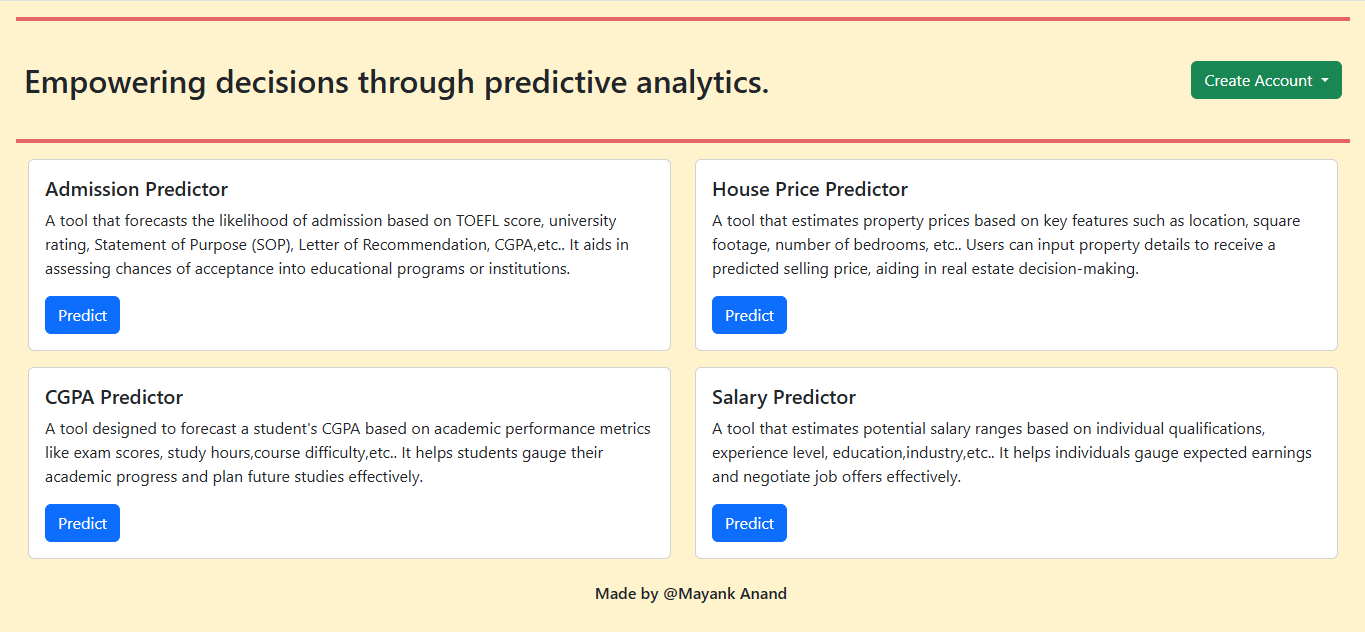
Task: Select the CGPA Predictor card title
Action: (x=114, y=397)
